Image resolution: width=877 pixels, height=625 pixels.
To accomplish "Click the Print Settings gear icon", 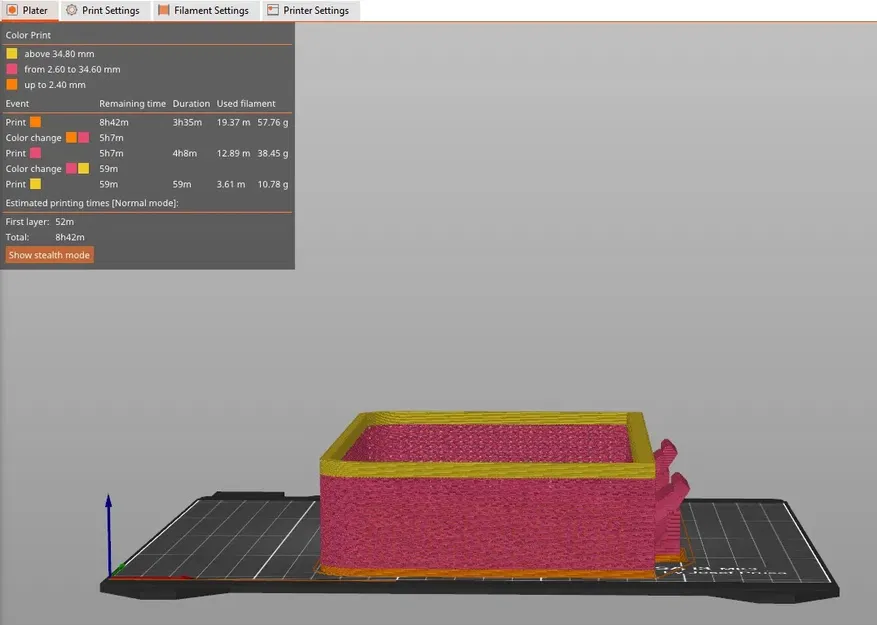I will 70,10.
